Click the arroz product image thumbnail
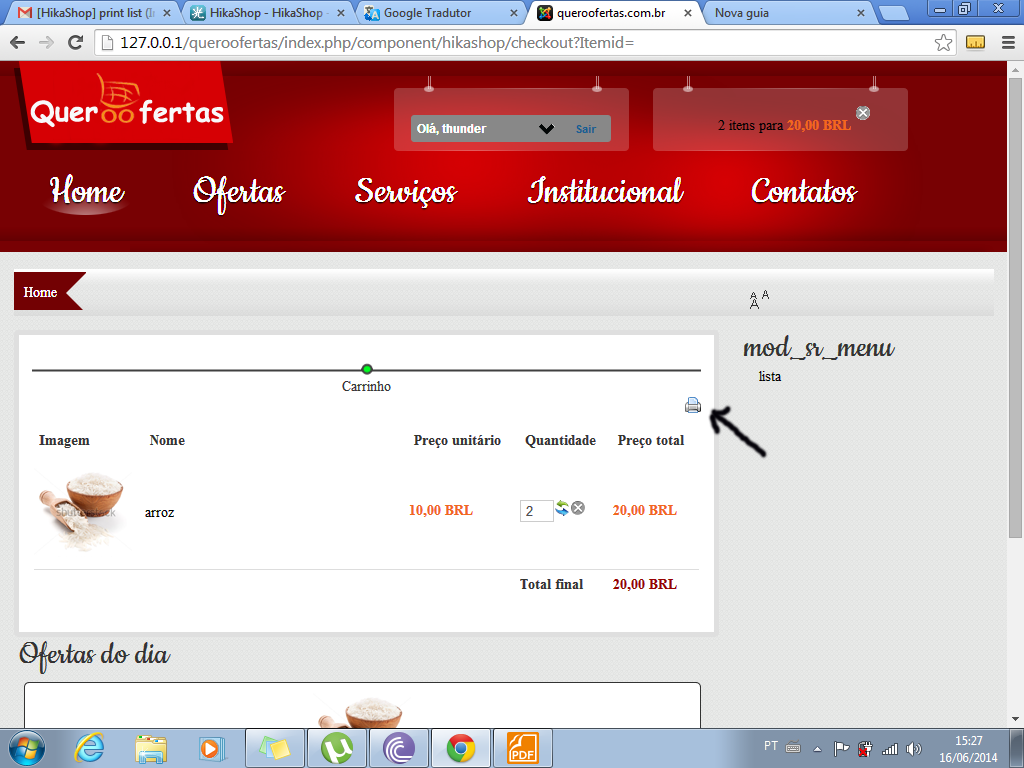The height and width of the screenshot is (768, 1024). pos(82,511)
